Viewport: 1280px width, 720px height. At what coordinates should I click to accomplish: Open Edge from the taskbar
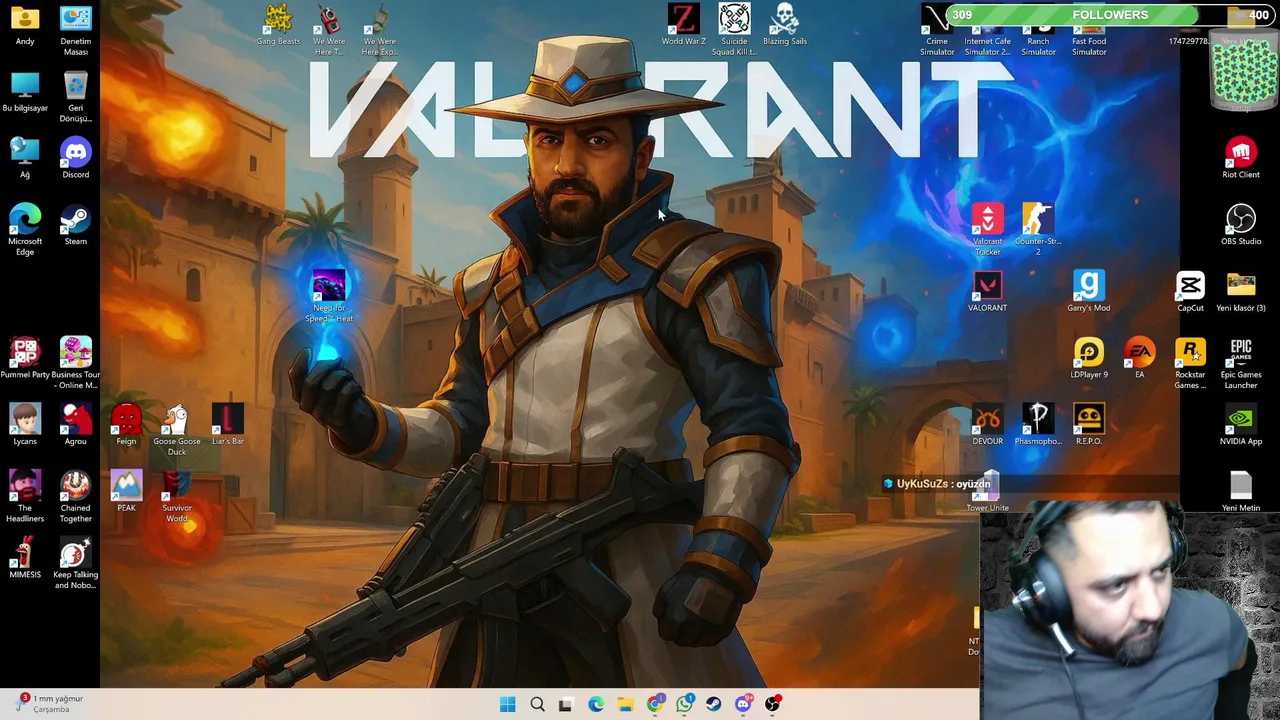596,704
